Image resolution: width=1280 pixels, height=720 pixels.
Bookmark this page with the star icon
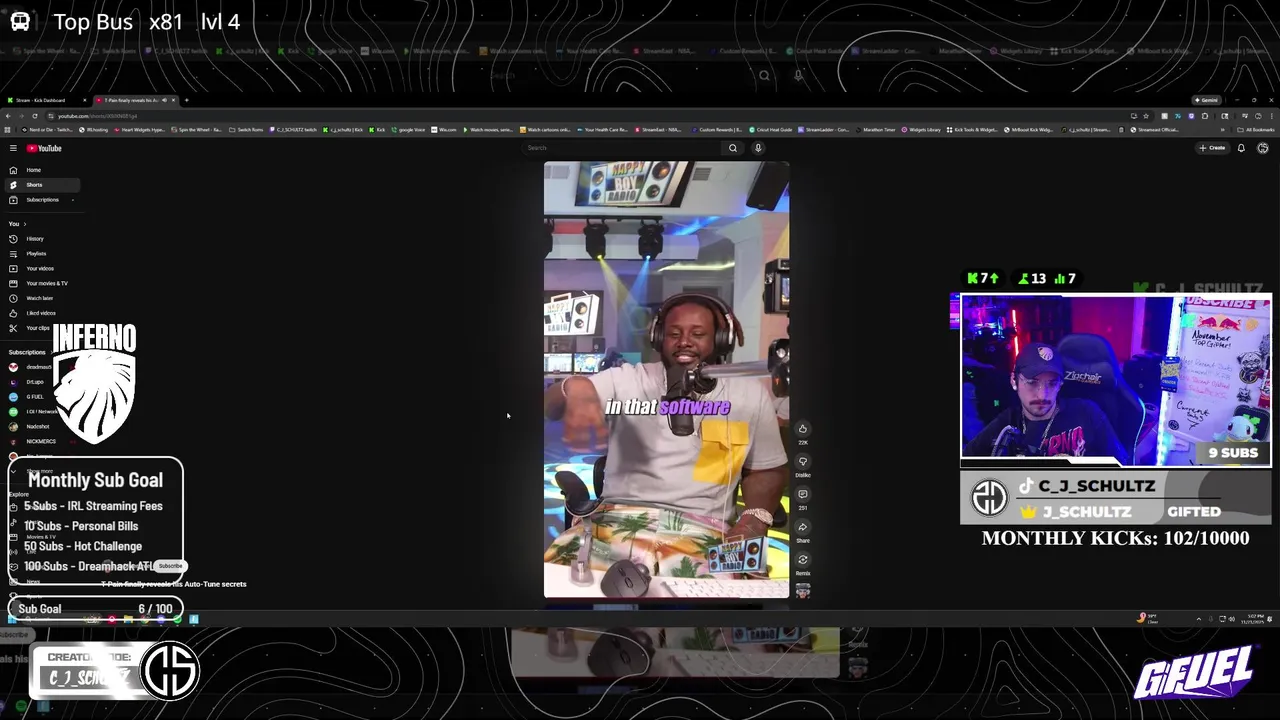pos(1146,116)
